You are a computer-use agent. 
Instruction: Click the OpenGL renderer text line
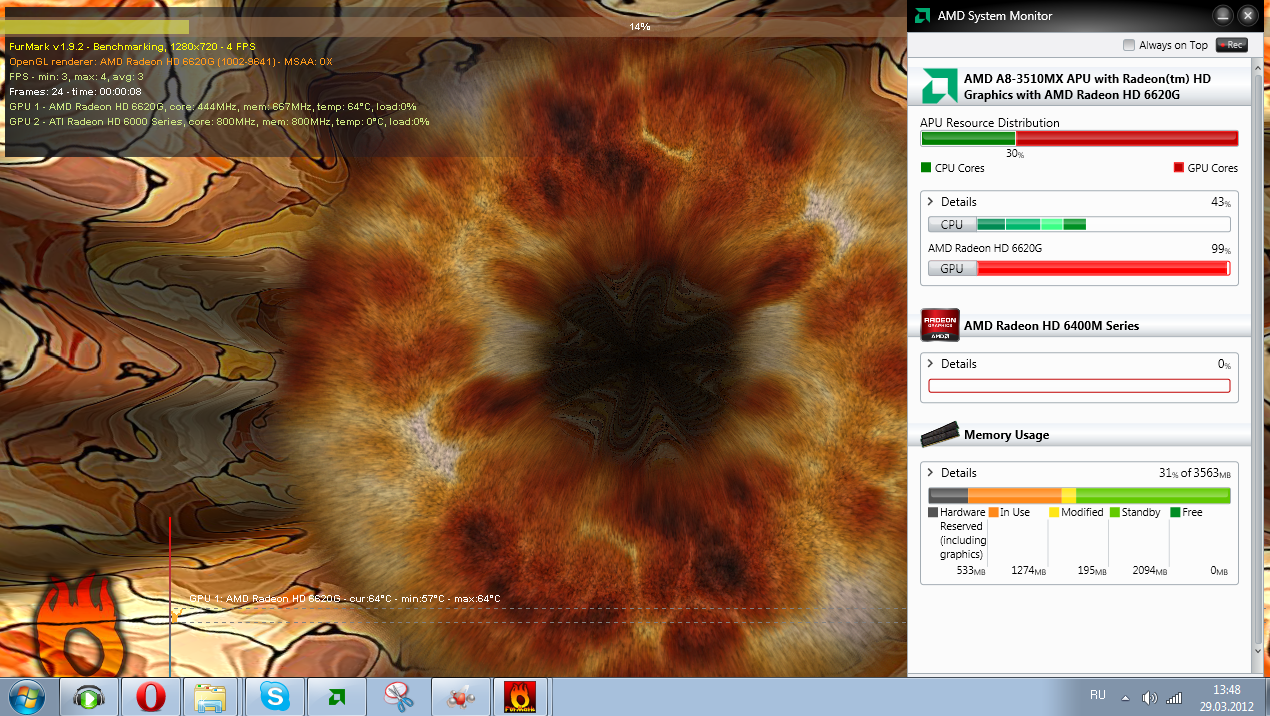tap(171, 62)
